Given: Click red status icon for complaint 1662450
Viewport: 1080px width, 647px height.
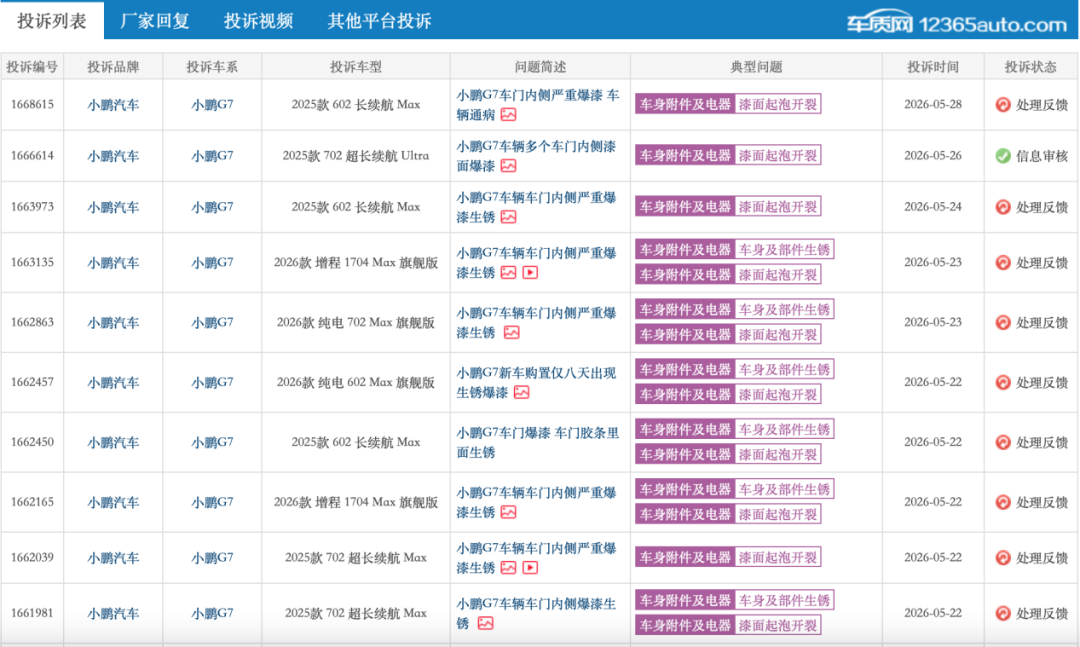Looking at the screenshot, I should point(1003,442).
